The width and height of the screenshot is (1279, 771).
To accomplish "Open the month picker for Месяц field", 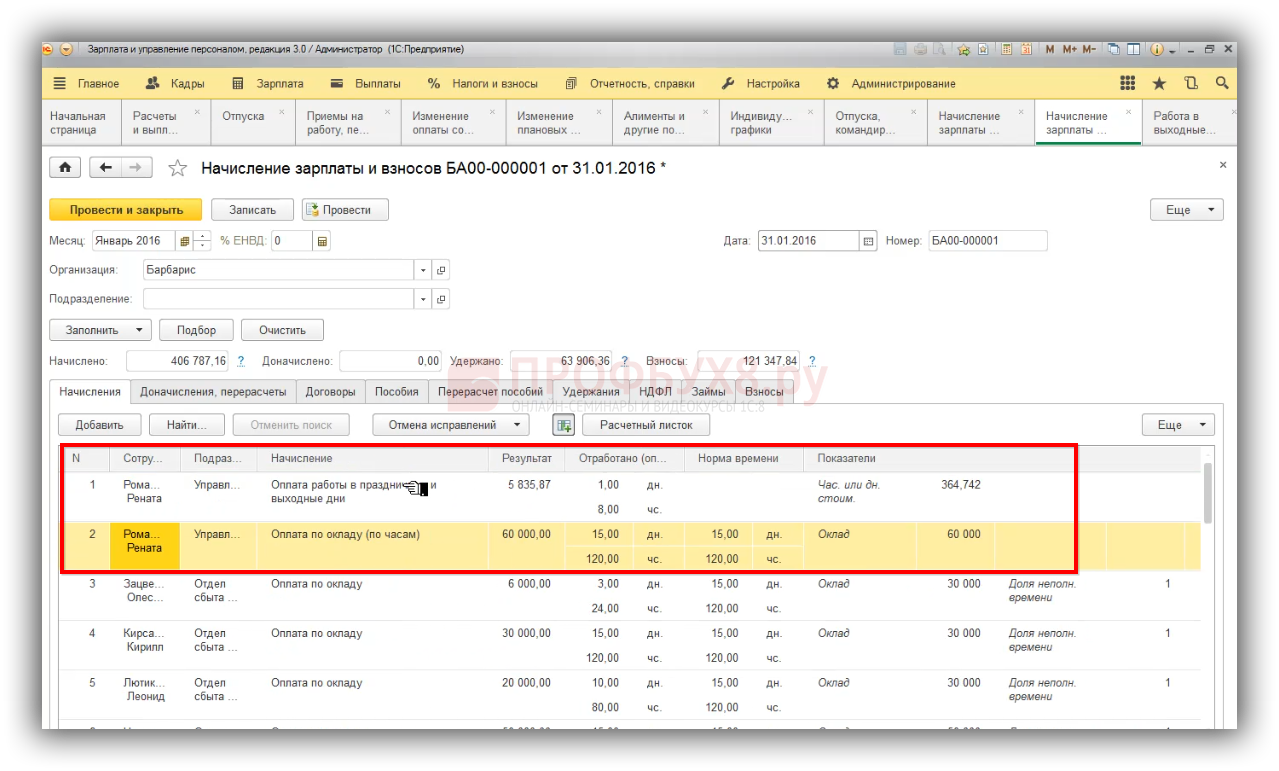I will tap(184, 241).
